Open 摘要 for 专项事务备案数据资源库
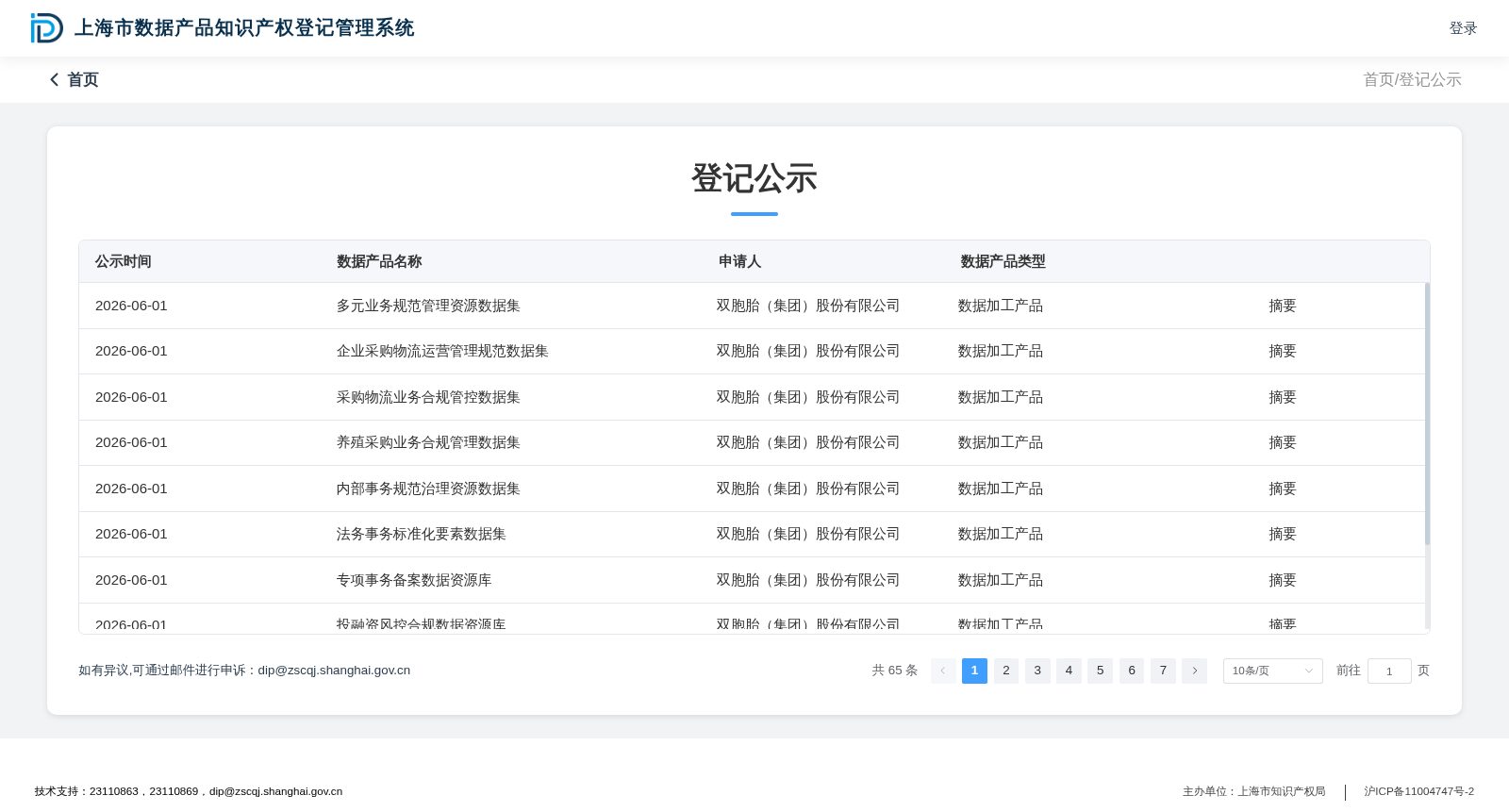1509x812 pixels. (1282, 580)
